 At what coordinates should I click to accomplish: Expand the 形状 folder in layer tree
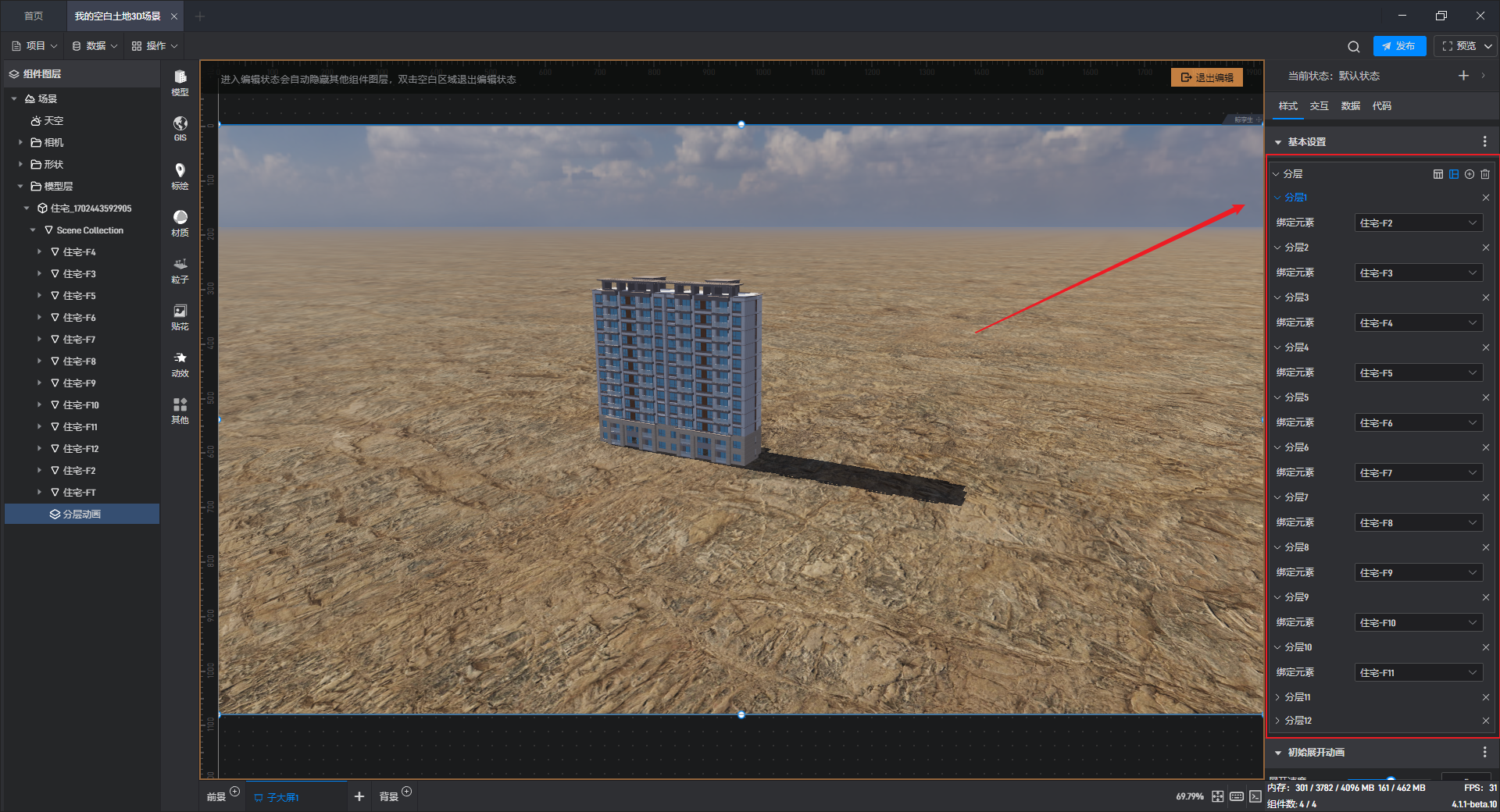coord(20,164)
